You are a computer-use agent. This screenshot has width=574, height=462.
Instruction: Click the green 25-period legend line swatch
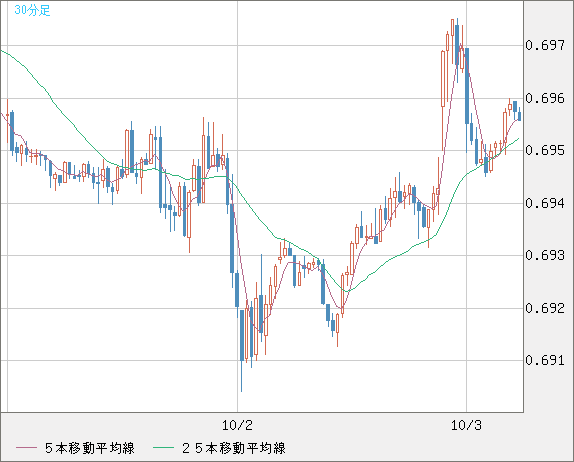pyautogui.click(x=163, y=448)
